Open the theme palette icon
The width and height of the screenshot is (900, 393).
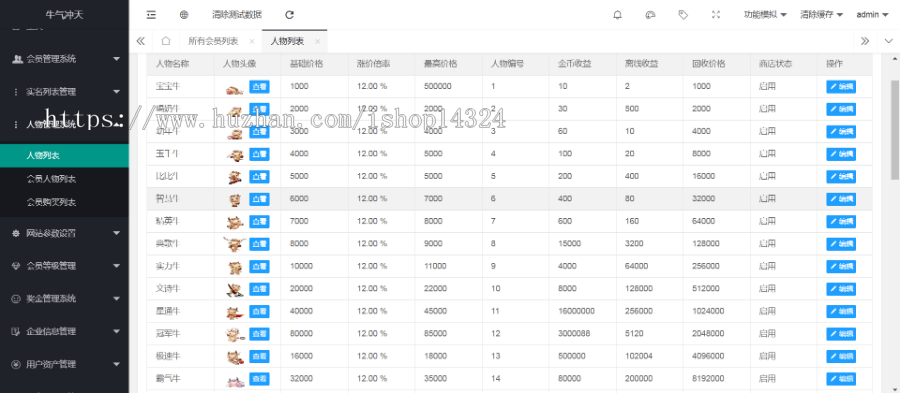[650, 15]
